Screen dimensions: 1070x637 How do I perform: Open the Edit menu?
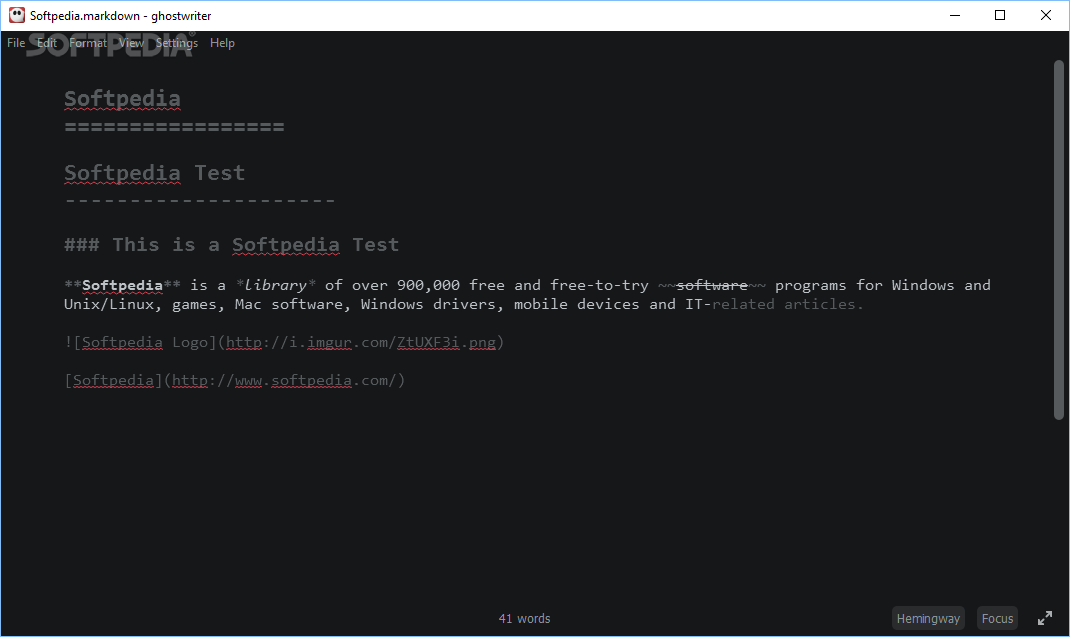(46, 43)
